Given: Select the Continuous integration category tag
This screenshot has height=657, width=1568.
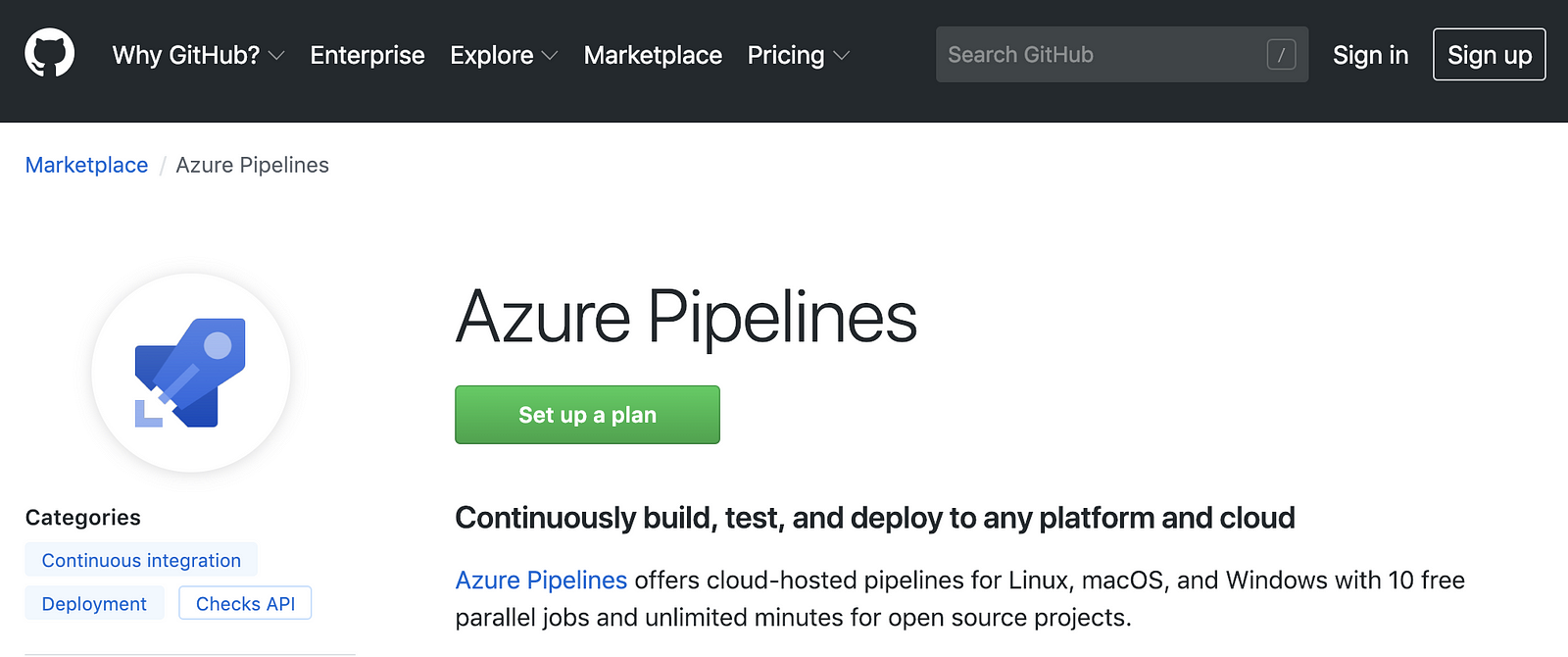Looking at the screenshot, I should click(141, 560).
